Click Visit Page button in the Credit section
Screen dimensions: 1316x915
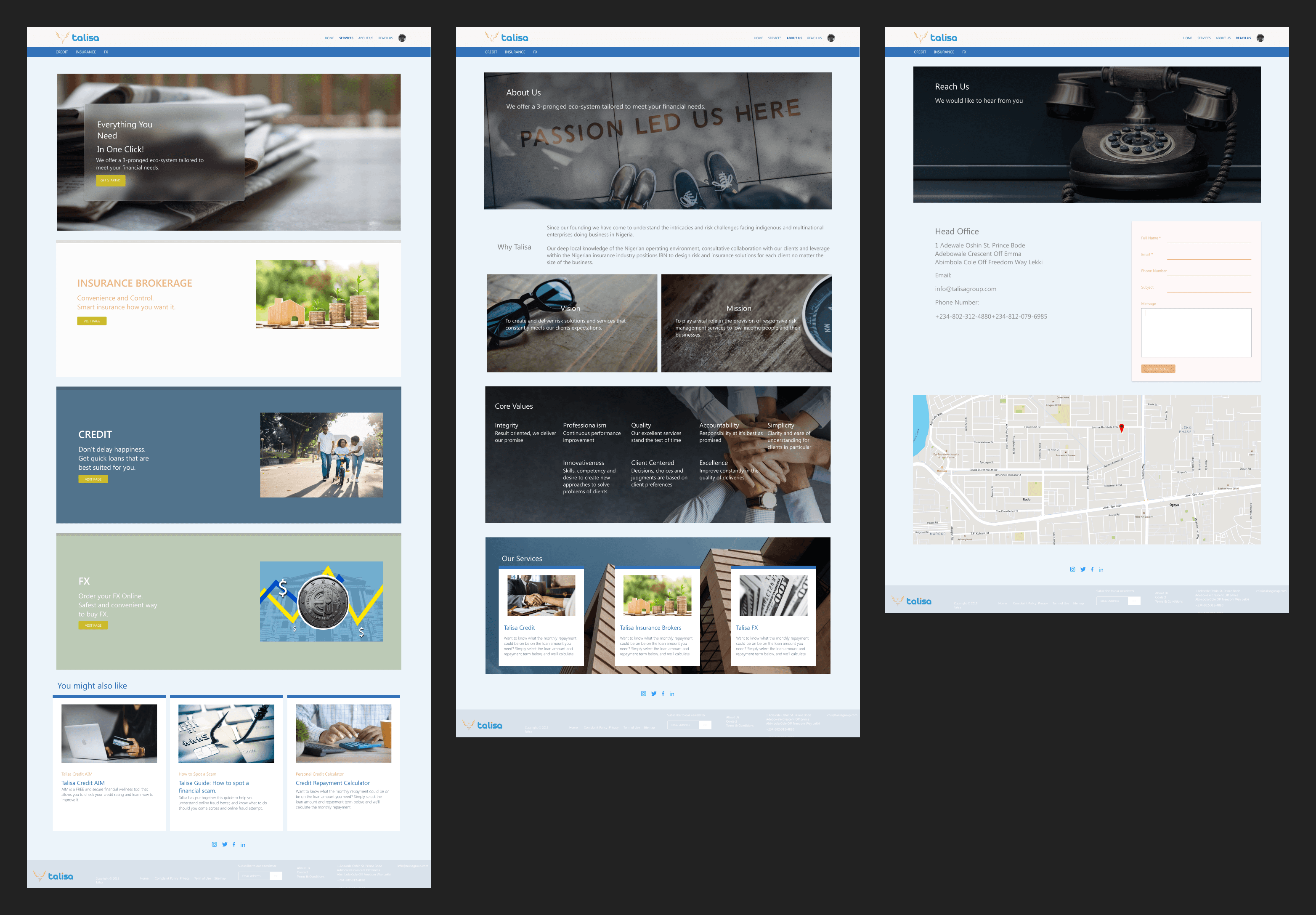(93, 479)
